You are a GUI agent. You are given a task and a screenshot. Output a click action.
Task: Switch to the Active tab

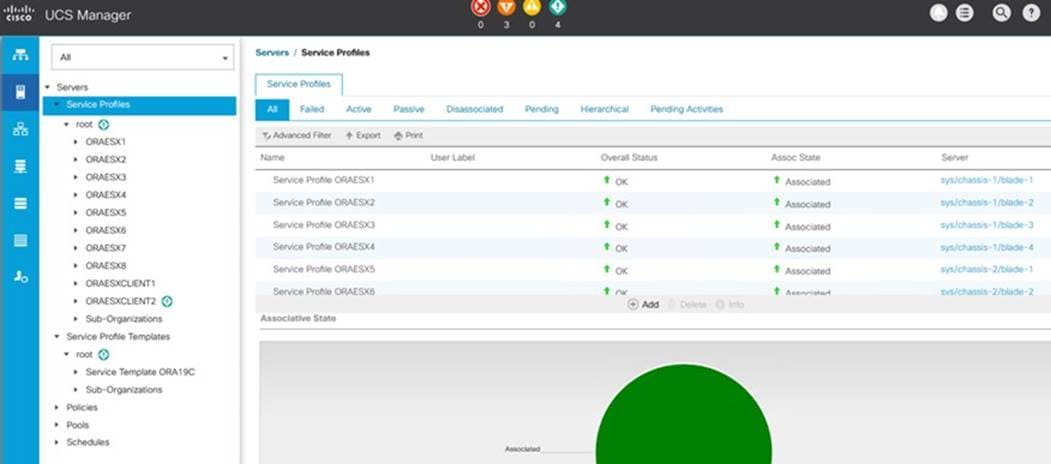tap(359, 109)
